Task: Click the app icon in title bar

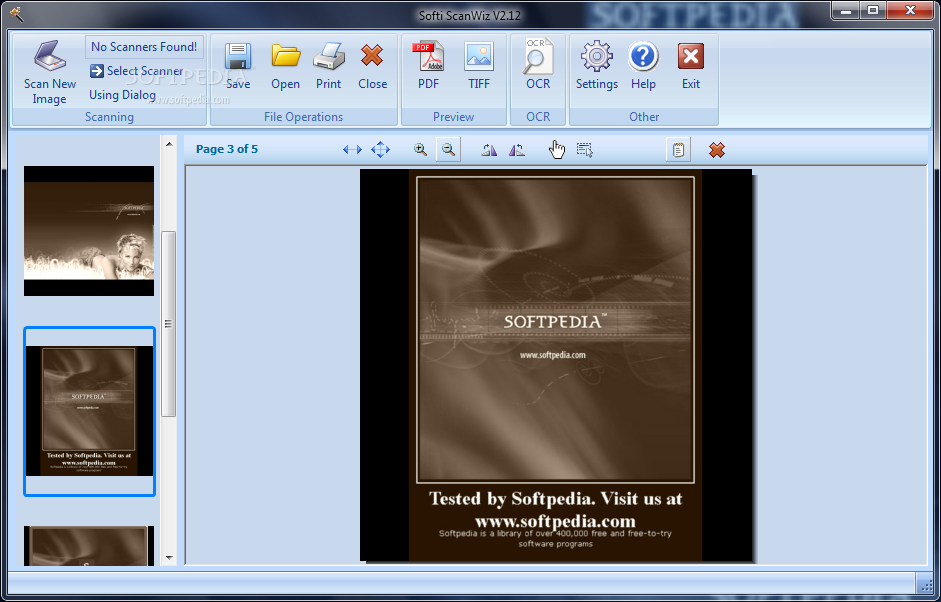Action: pyautogui.click(x=16, y=13)
